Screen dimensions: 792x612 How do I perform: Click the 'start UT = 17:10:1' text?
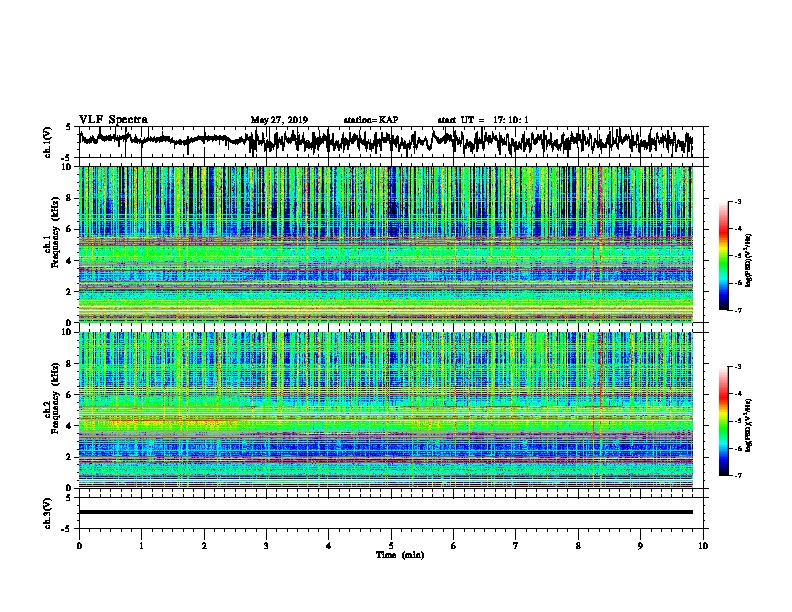(483, 120)
